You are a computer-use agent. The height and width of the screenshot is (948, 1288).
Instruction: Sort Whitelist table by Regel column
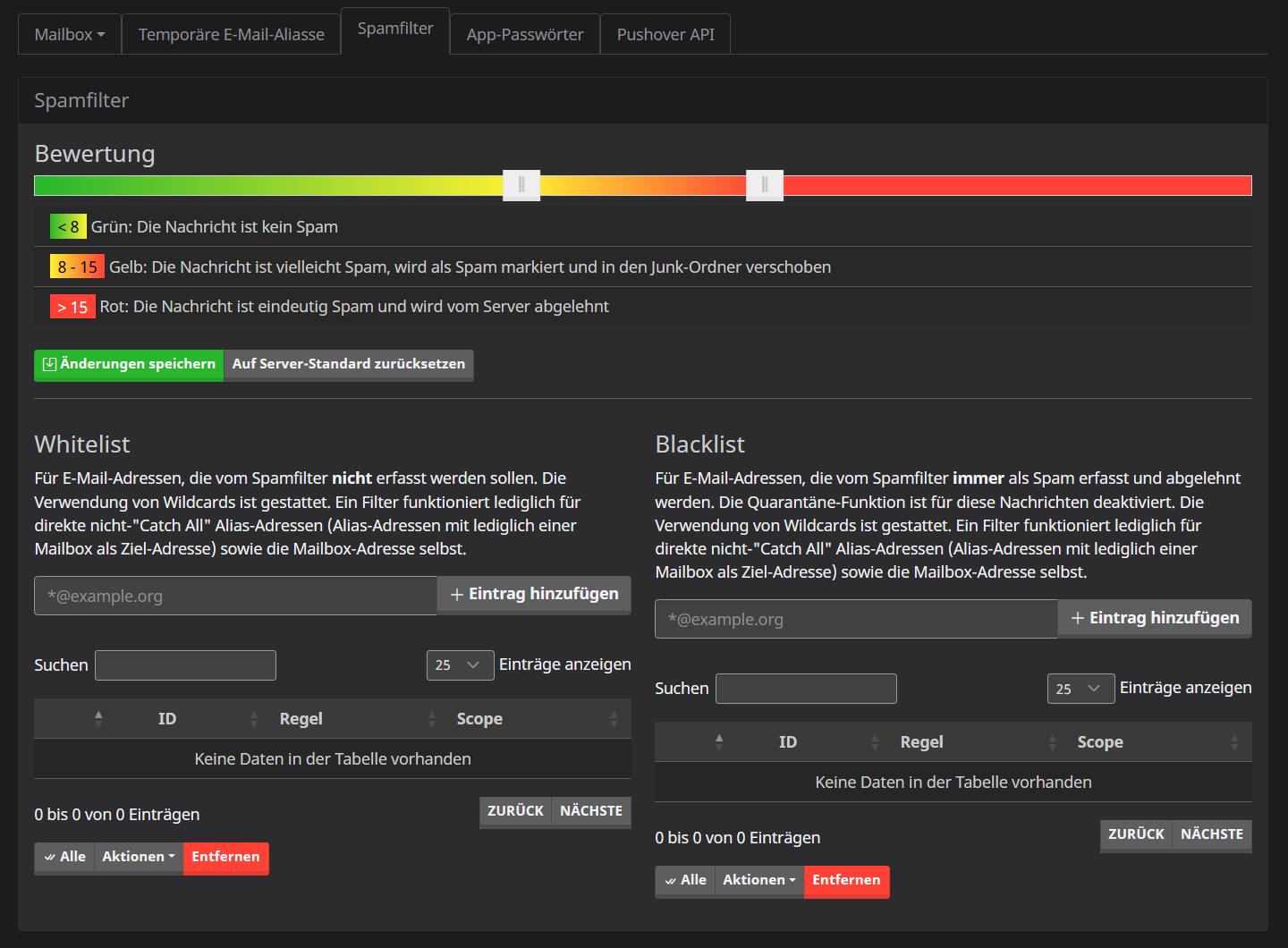[x=301, y=719]
